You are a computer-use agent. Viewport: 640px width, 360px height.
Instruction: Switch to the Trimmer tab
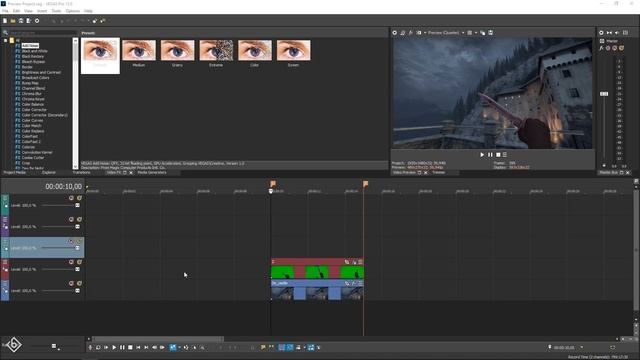click(x=438, y=173)
